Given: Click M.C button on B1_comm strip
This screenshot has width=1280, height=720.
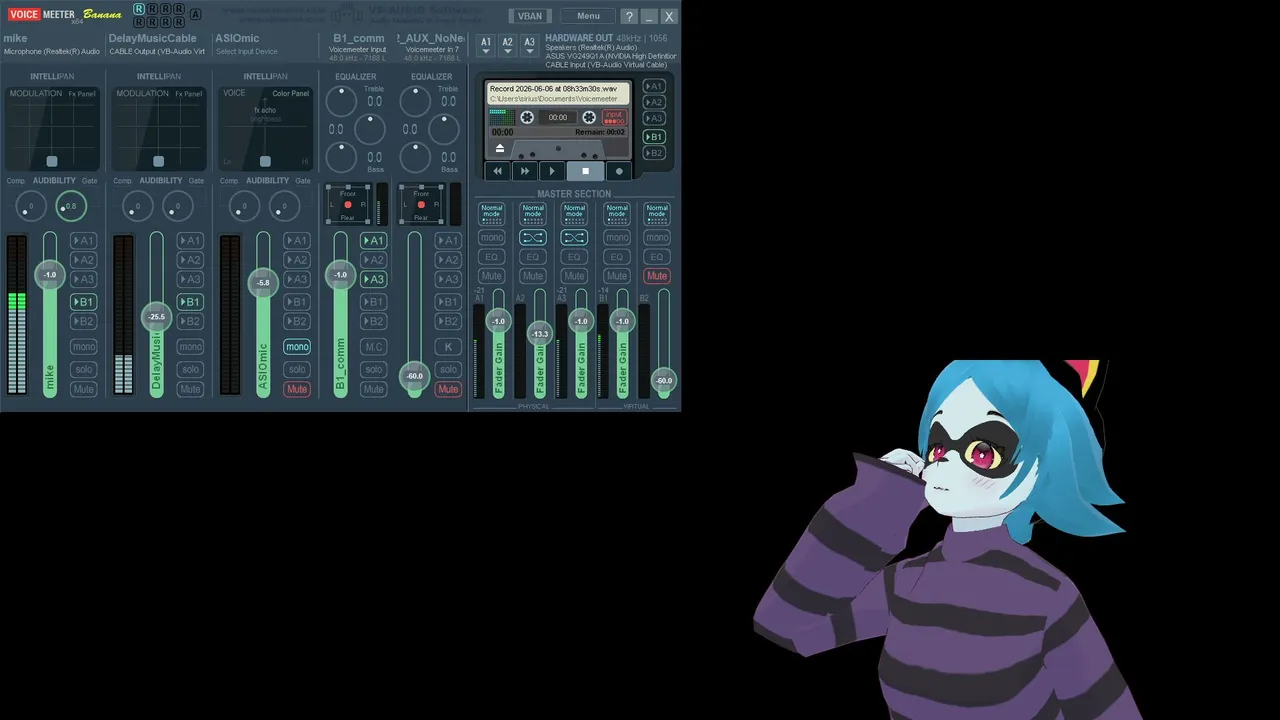Looking at the screenshot, I should point(373,347).
